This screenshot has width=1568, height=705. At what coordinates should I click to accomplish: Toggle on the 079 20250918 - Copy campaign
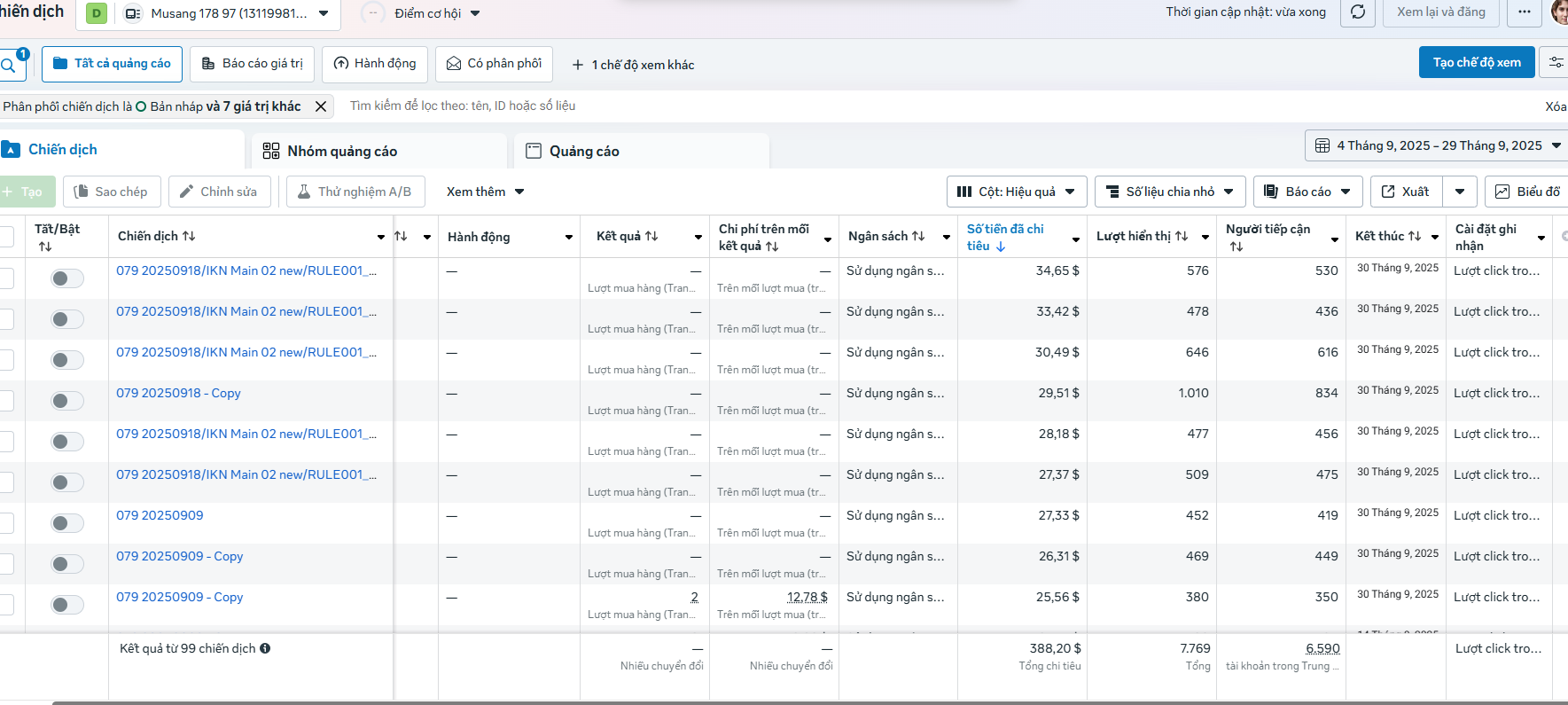pos(66,401)
